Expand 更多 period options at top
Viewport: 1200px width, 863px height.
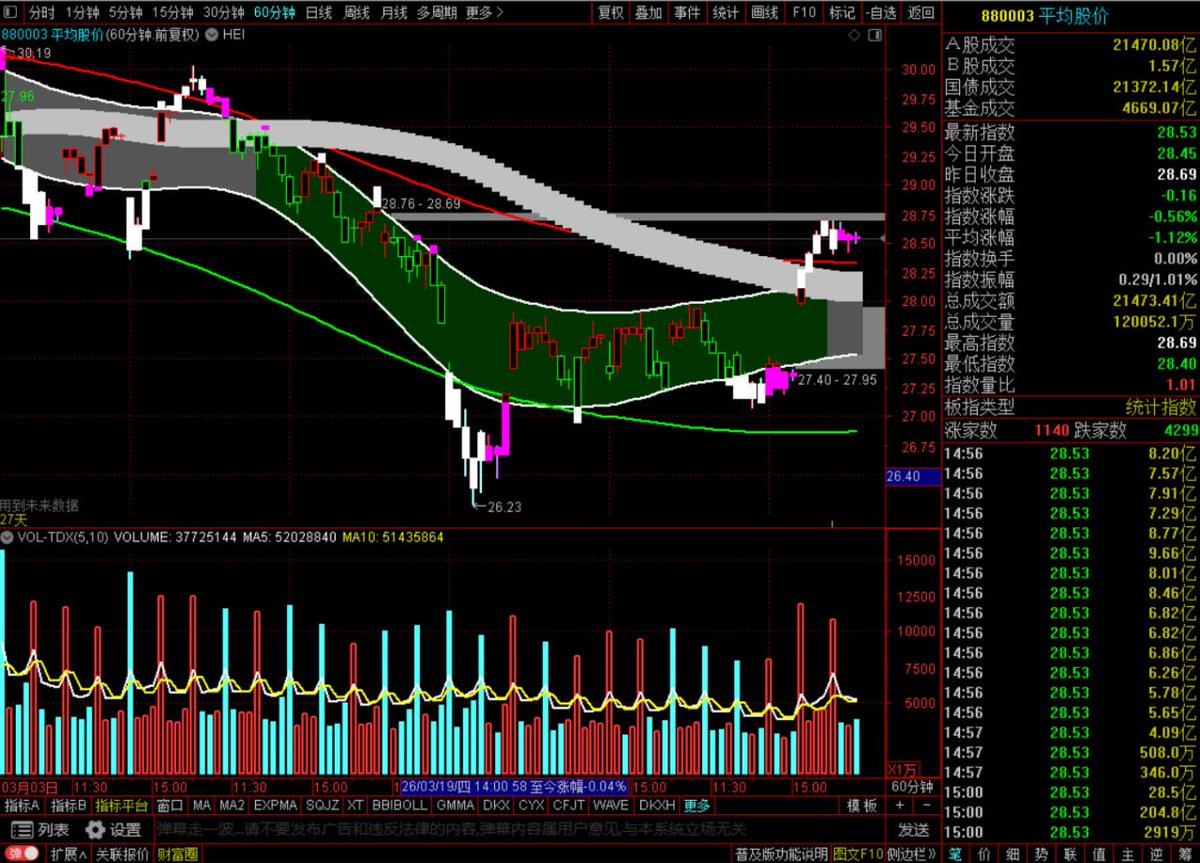[484, 13]
